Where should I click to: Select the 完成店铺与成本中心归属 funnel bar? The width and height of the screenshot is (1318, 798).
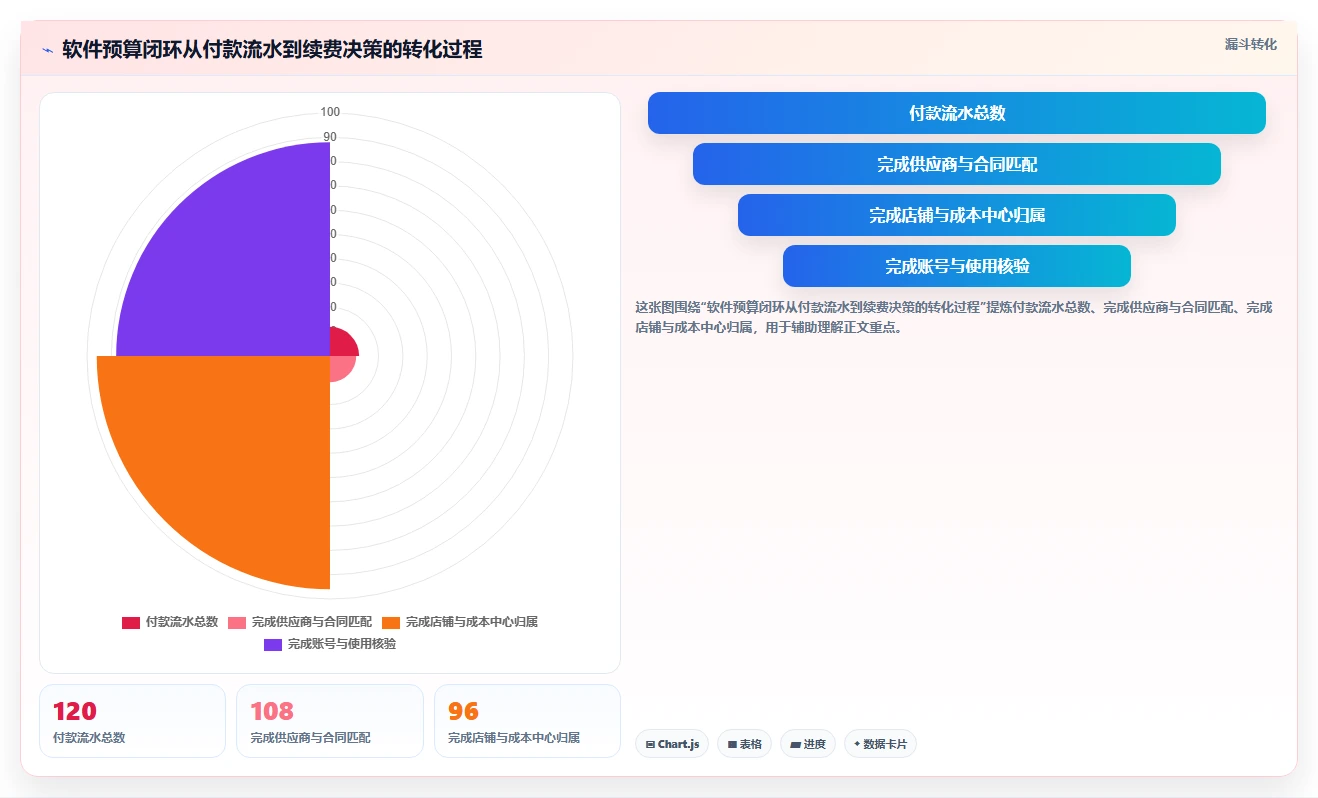point(956,215)
